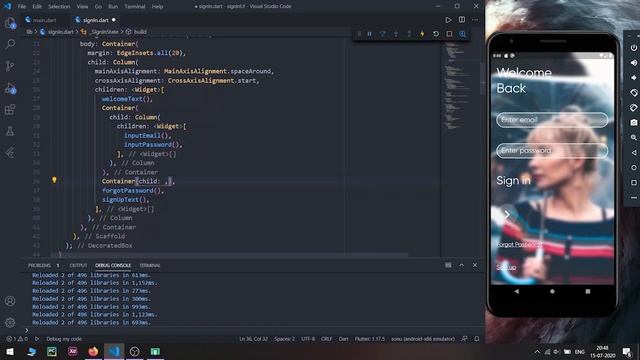Open Source Control view
The height and width of the screenshot is (360, 640).
(10, 66)
